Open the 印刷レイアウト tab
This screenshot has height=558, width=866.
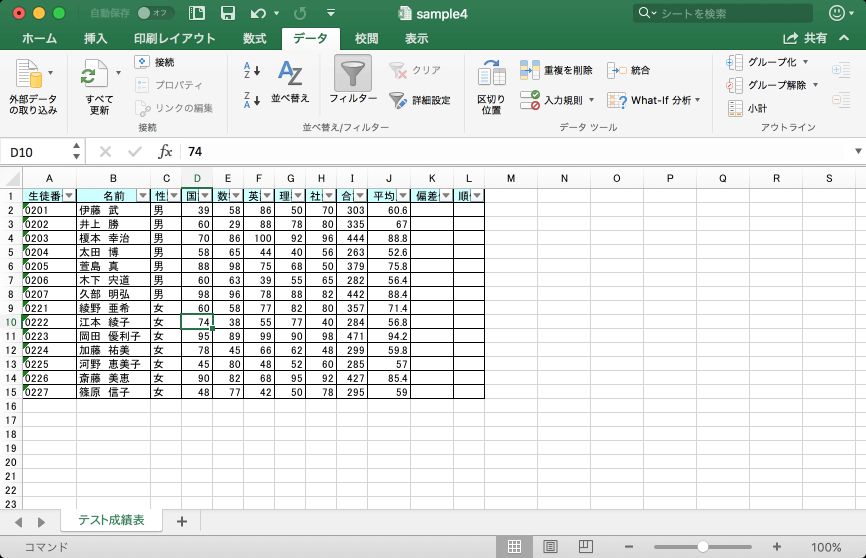pos(175,38)
